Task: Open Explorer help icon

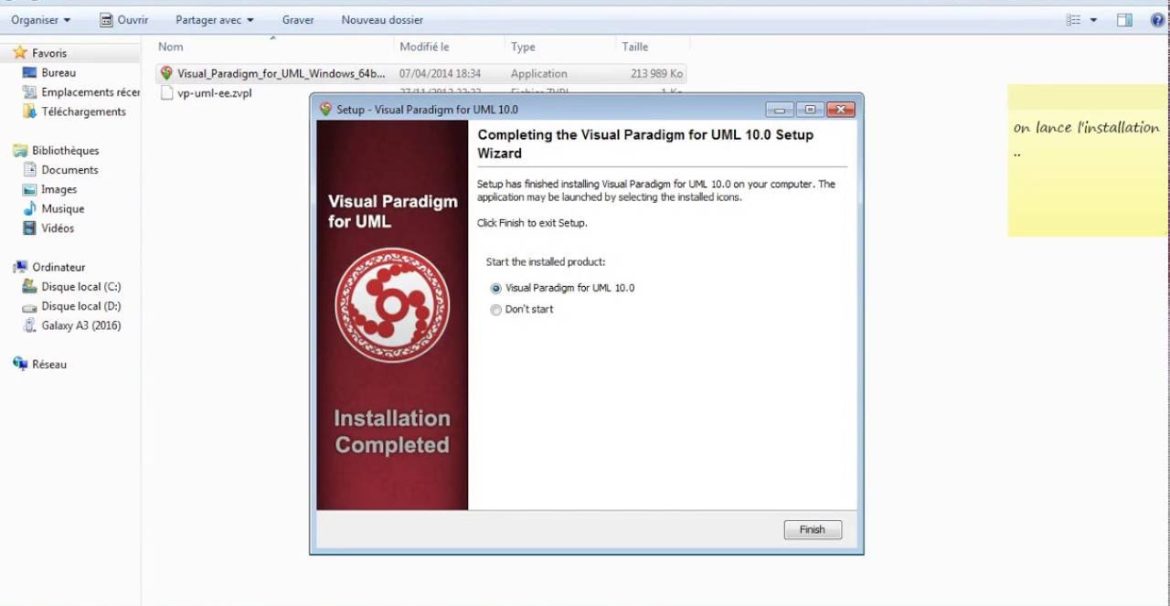Action: coord(1157,20)
